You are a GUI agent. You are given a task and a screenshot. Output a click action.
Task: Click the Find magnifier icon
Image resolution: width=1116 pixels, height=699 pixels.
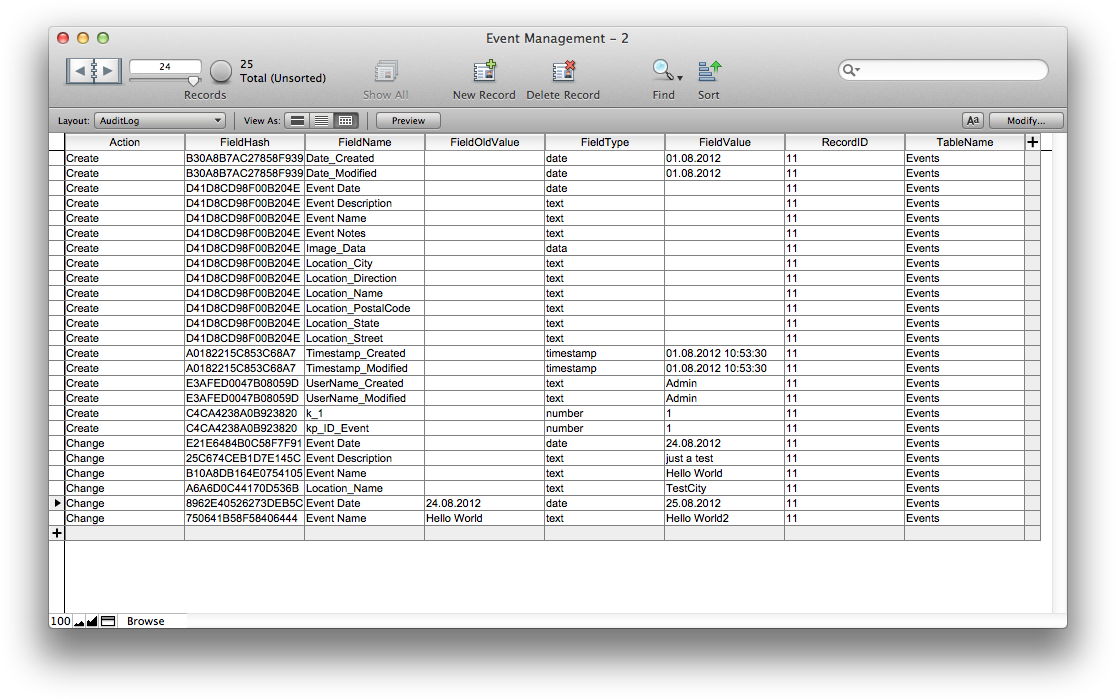click(662, 70)
